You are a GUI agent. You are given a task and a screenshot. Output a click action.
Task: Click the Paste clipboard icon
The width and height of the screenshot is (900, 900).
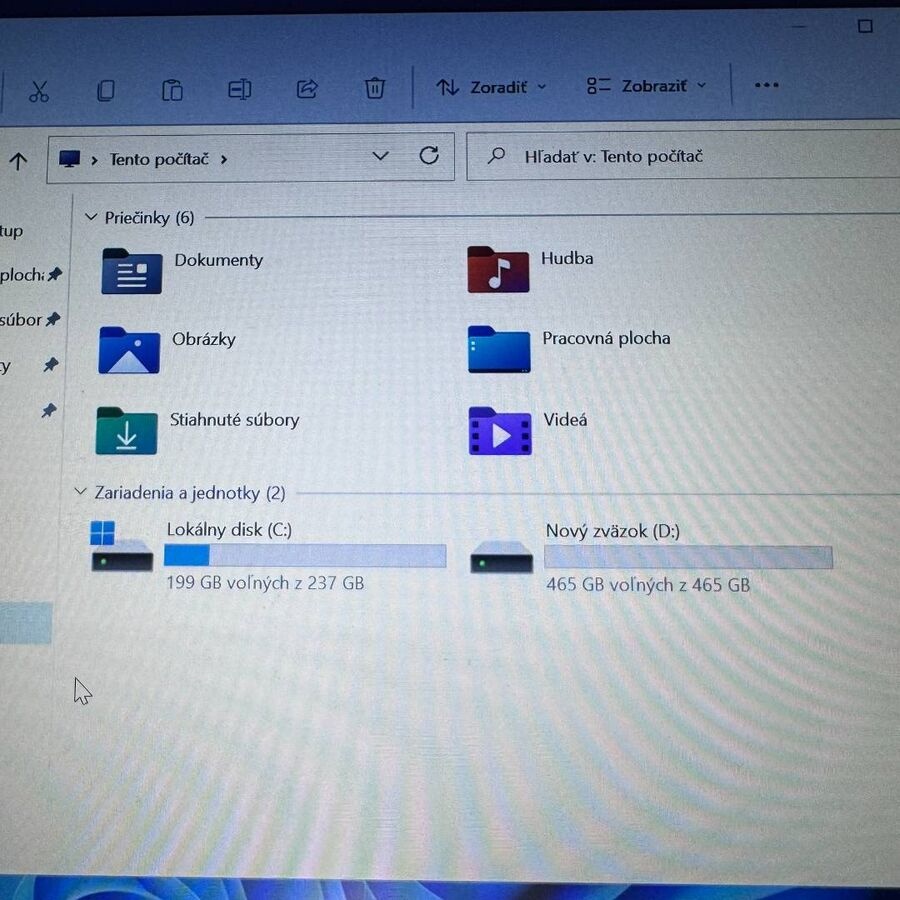[172, 90]
